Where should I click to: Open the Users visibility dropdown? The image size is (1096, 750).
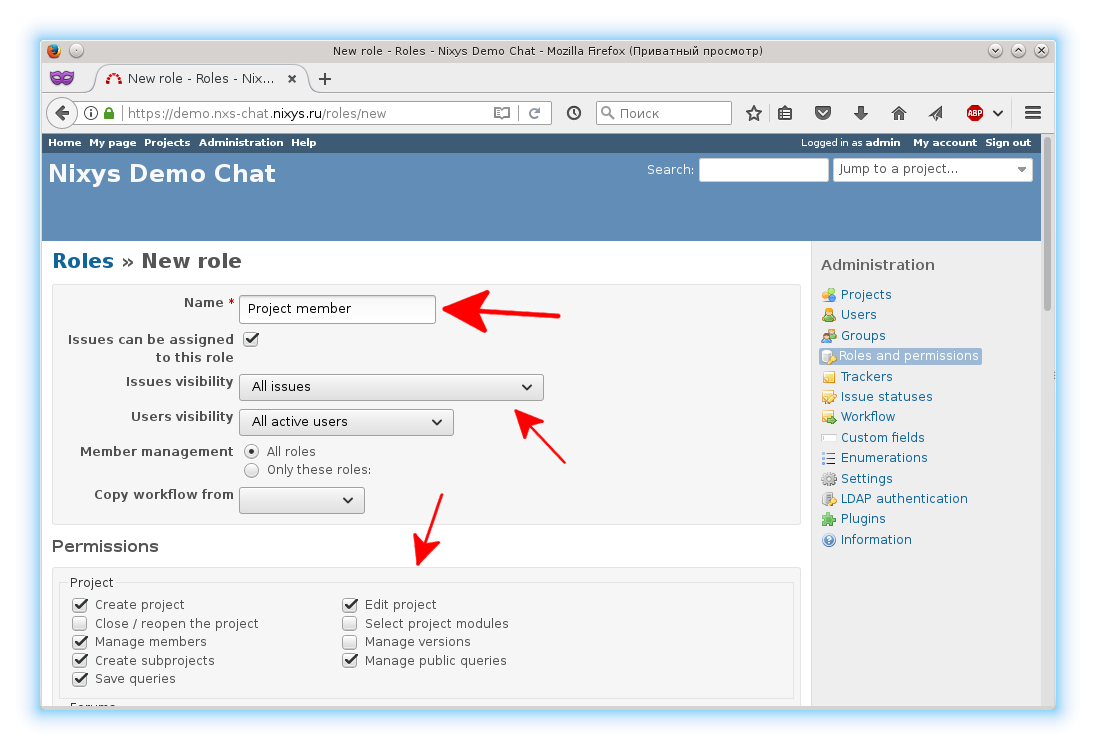(347, 422)
